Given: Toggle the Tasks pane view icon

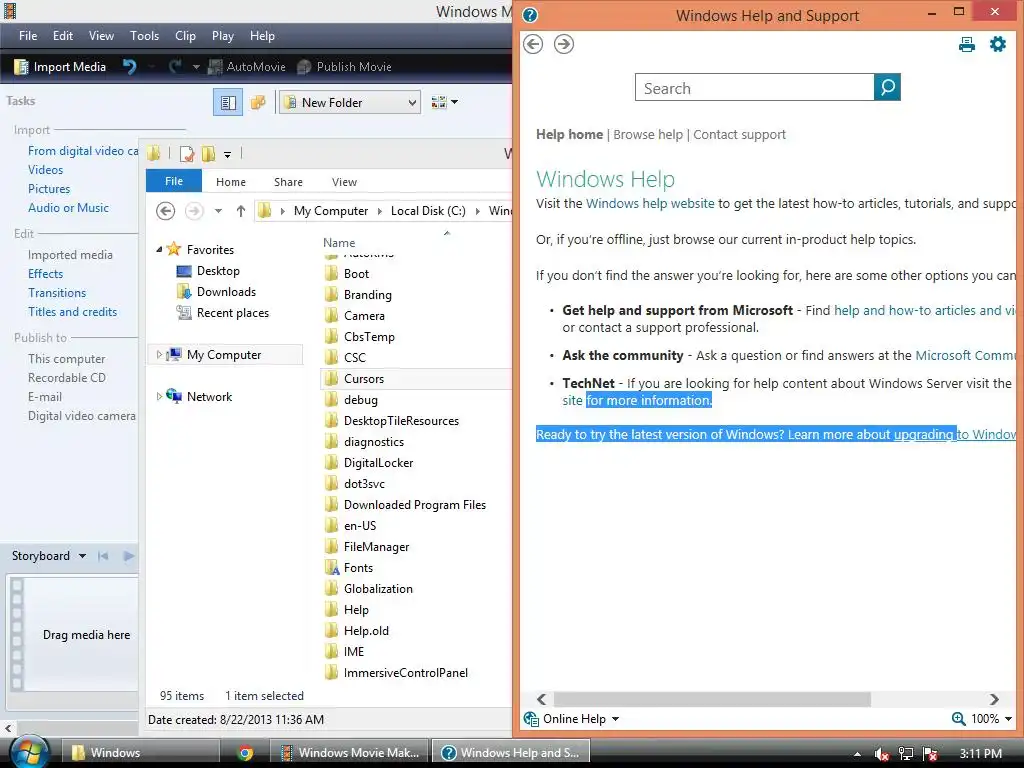Looking at the screenshot, I should [228, 103].
